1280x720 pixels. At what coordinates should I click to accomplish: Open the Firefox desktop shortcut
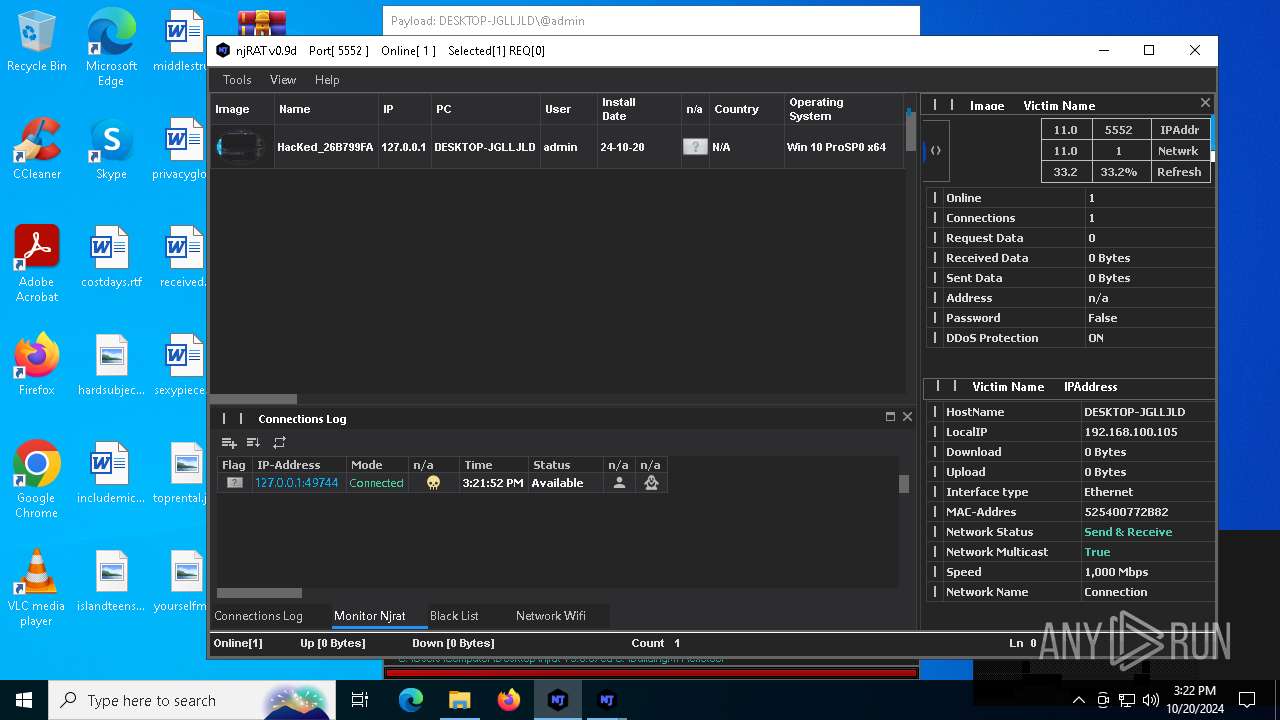click(36, 366)
